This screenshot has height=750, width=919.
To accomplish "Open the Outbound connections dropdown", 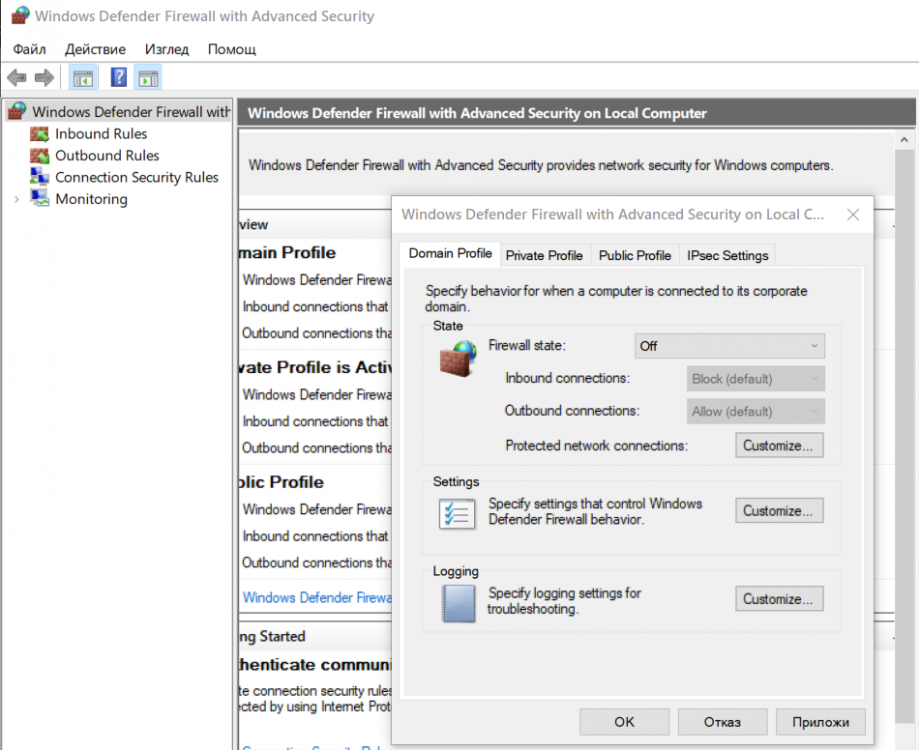I will pos(755,411).
